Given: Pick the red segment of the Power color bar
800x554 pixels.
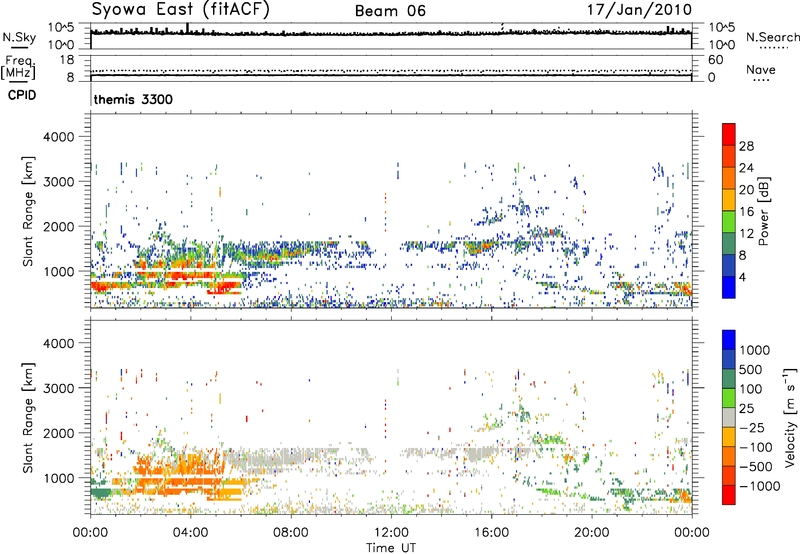Looking at the screenshot, I should [729, 134].
